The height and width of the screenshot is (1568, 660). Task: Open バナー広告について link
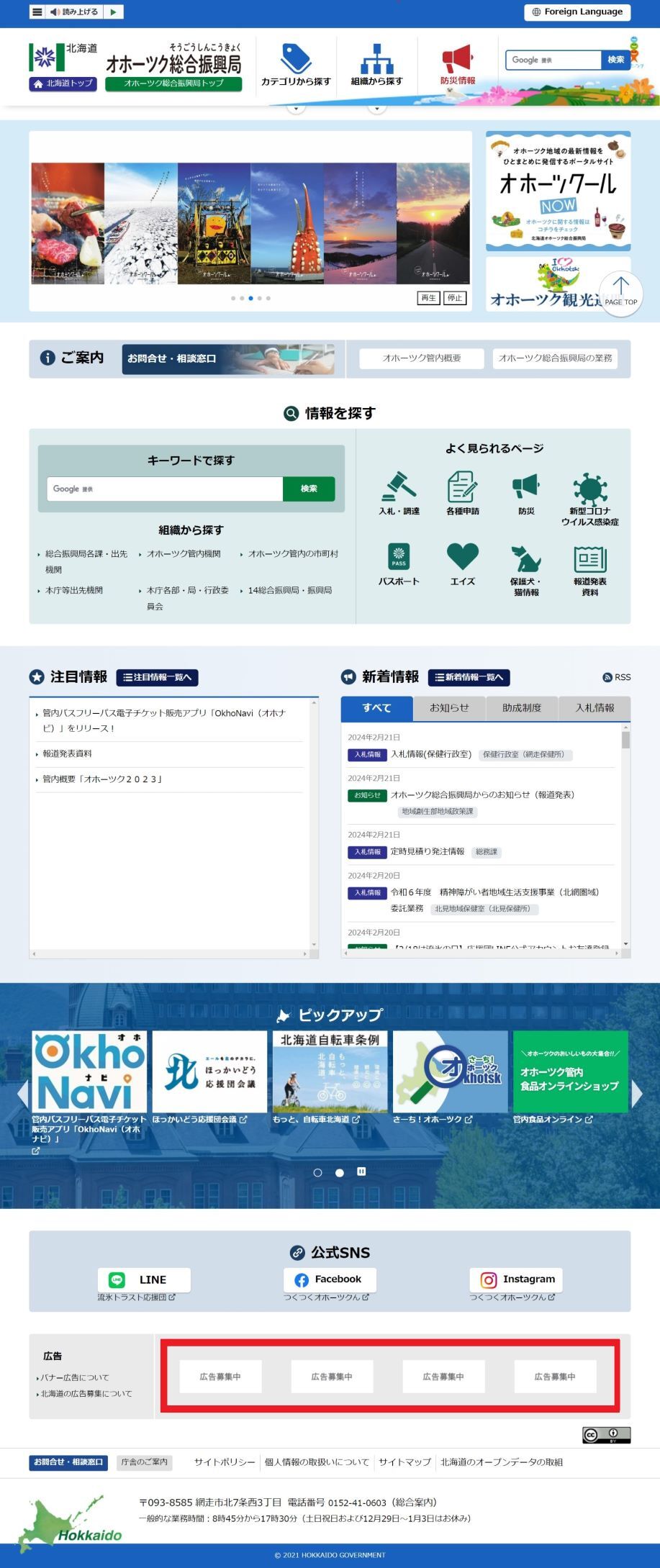[74, 1377]
